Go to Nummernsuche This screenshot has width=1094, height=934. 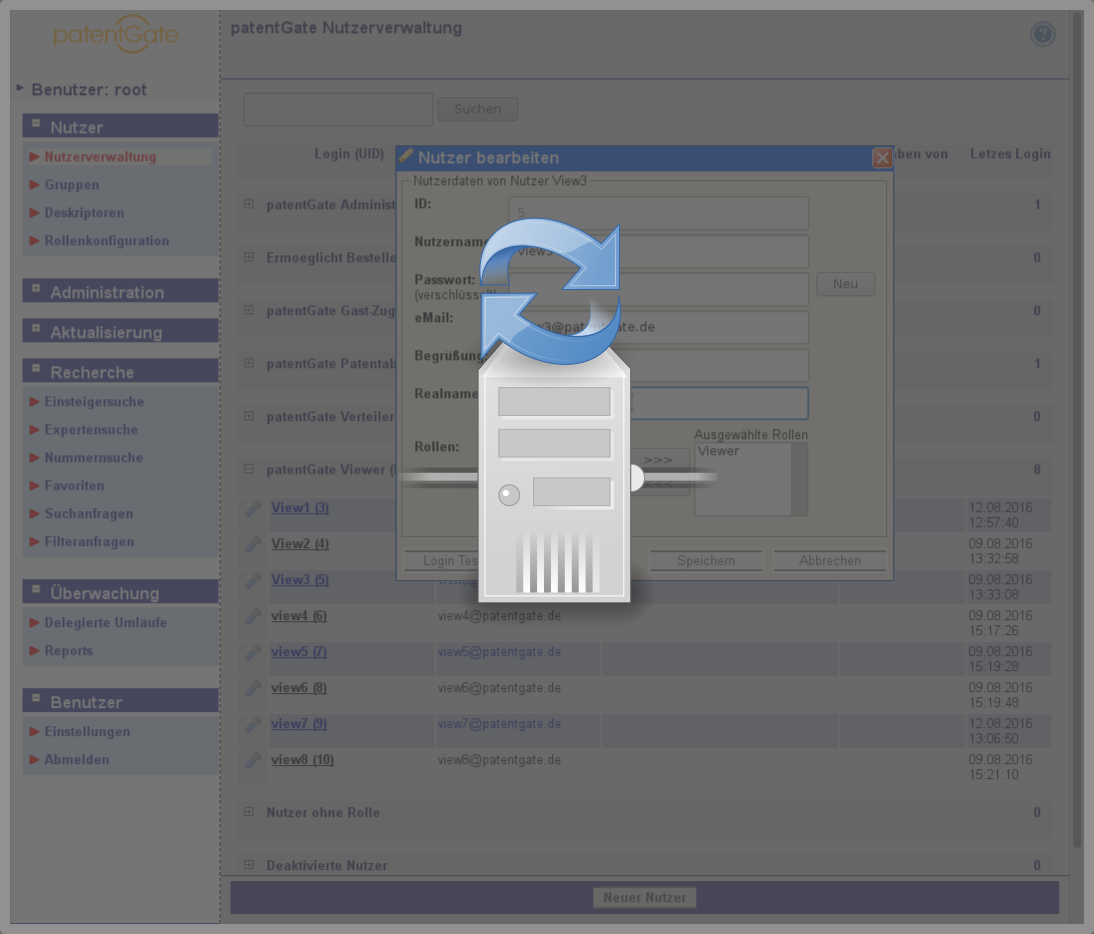coord(93,458)
